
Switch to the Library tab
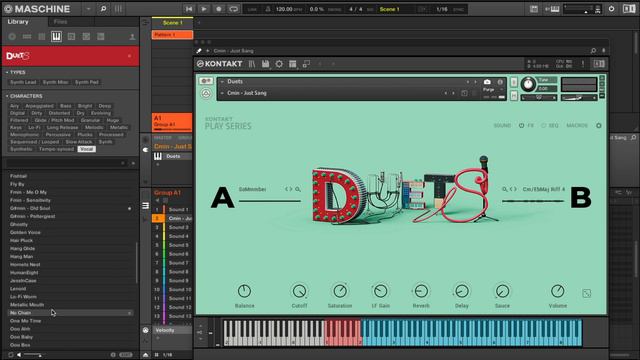tap(18, 22)
